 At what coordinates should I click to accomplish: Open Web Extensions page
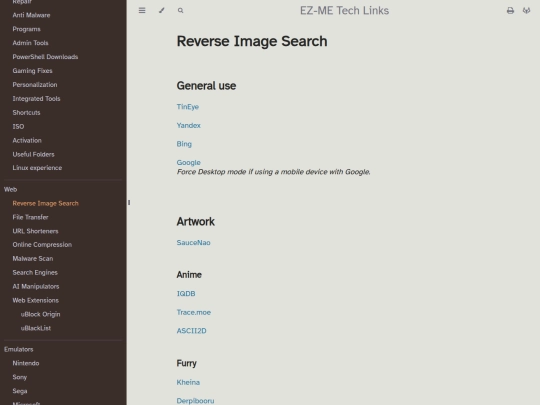click(35, 300)
